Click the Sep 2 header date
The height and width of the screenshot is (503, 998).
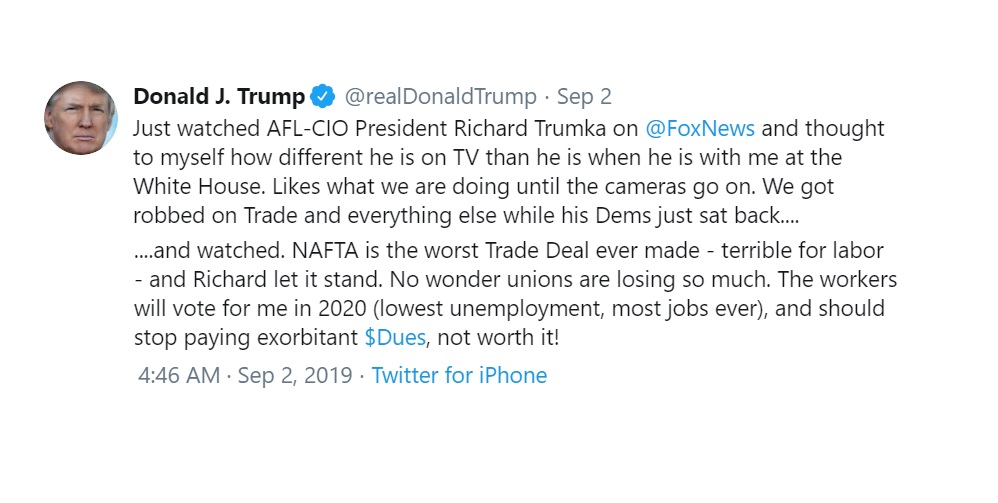coord(584,97)
